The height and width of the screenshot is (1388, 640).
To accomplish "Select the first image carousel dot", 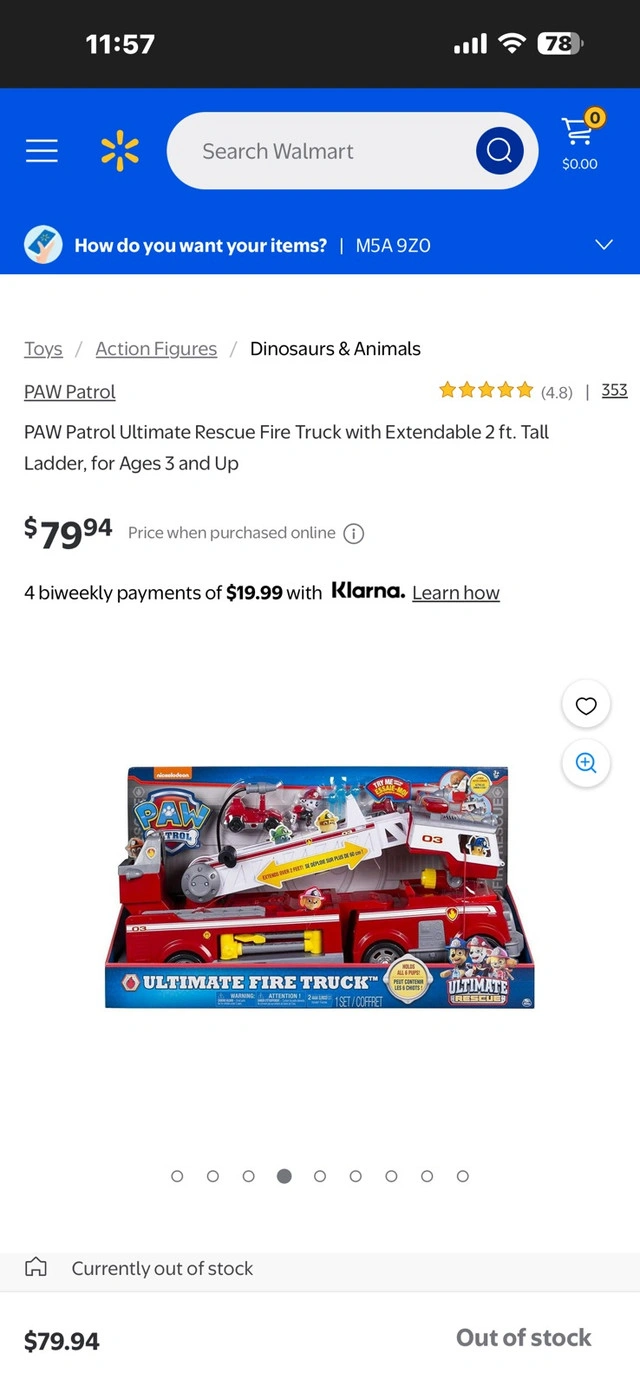I will point(177,1176).
